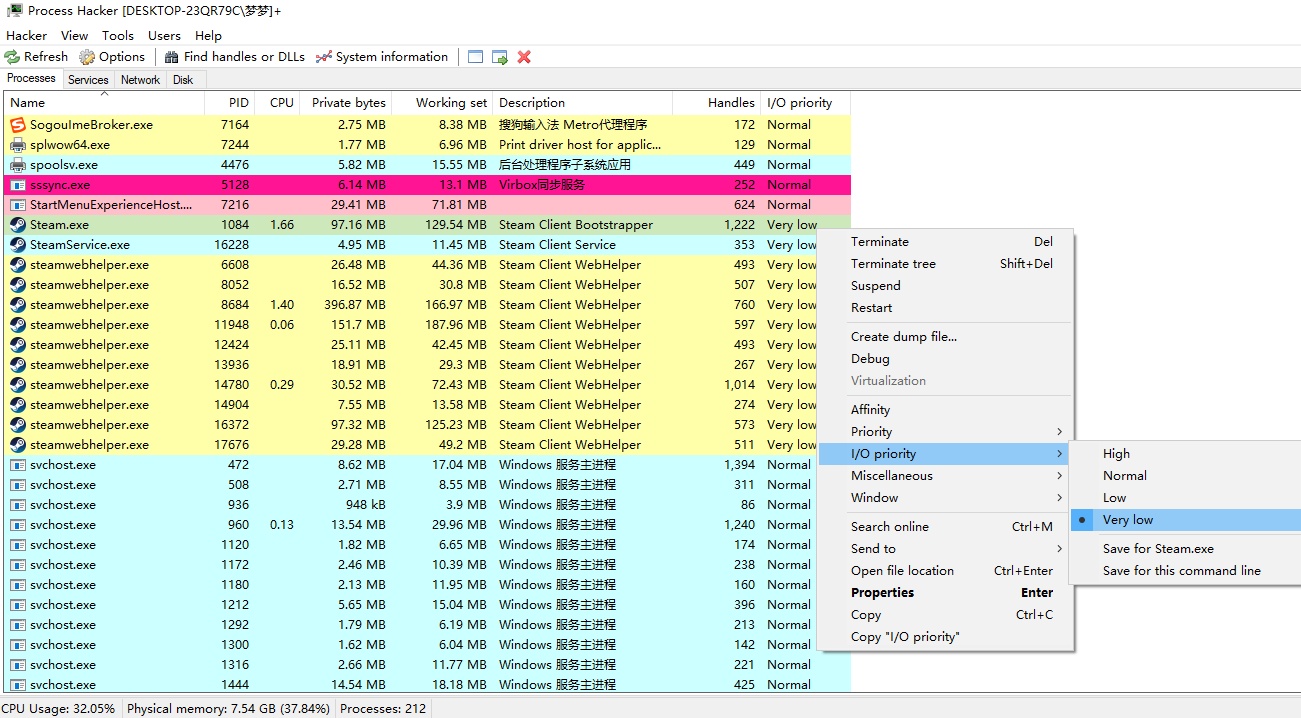Sort by Handles column header
This screenshot has width=1301, height=718.
pyautogui.click(x=717, y=103)
